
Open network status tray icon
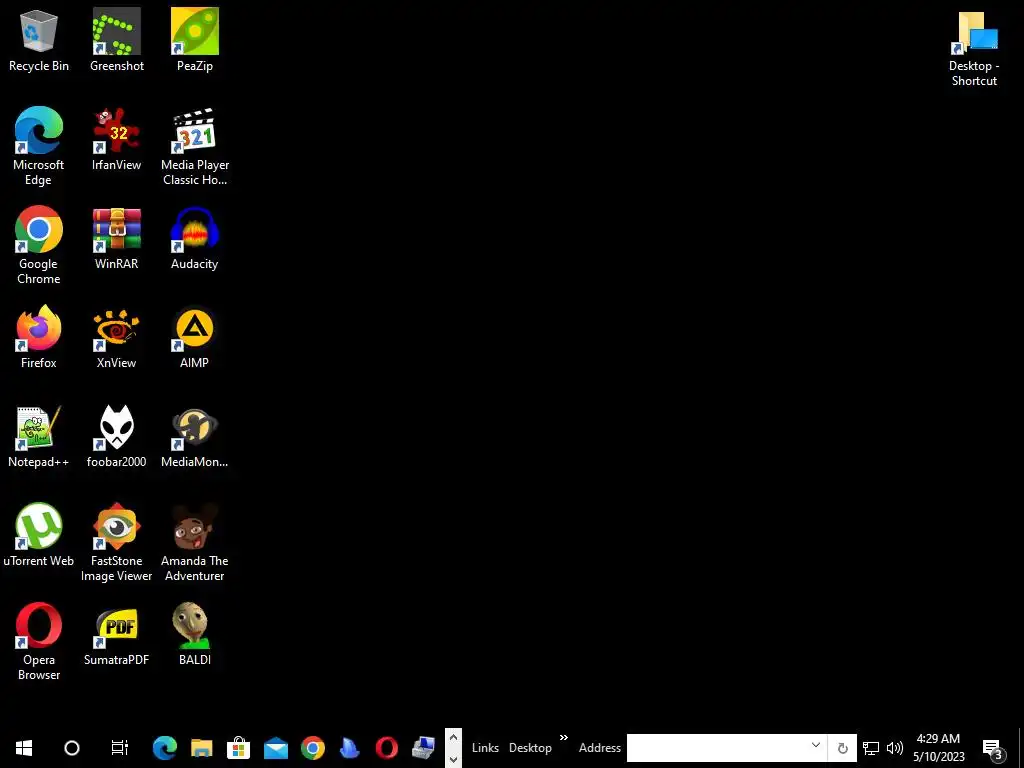pos(871,748)
